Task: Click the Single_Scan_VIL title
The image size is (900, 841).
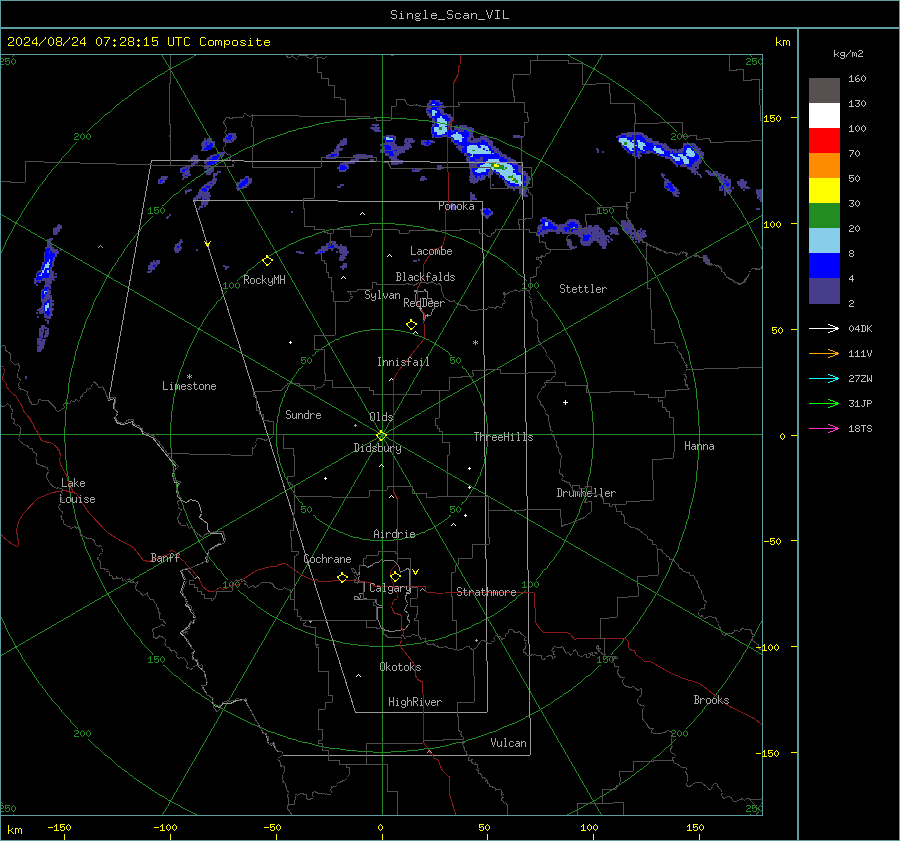Action: (449, 14)
